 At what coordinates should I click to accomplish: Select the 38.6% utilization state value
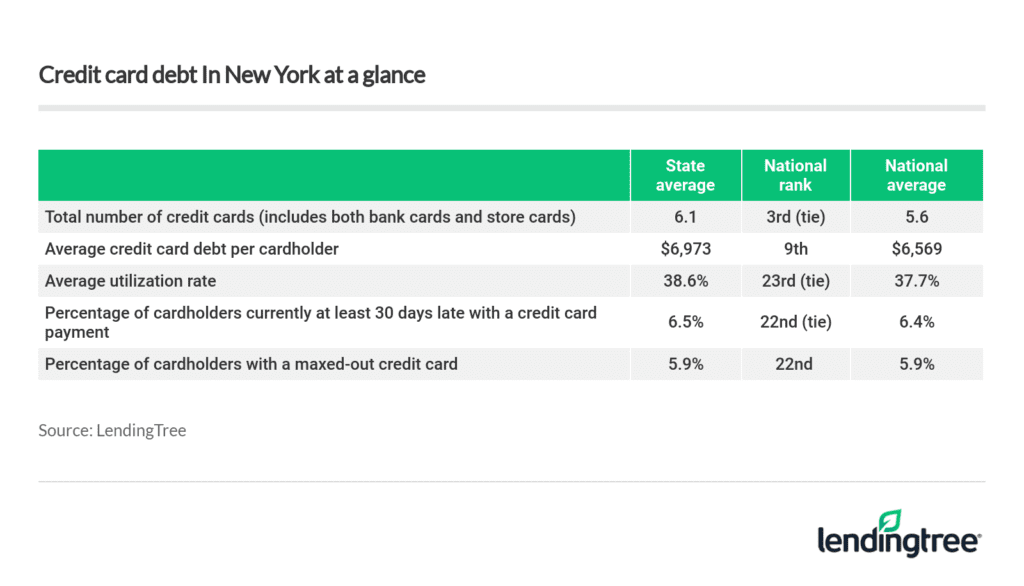click(685, 281)
